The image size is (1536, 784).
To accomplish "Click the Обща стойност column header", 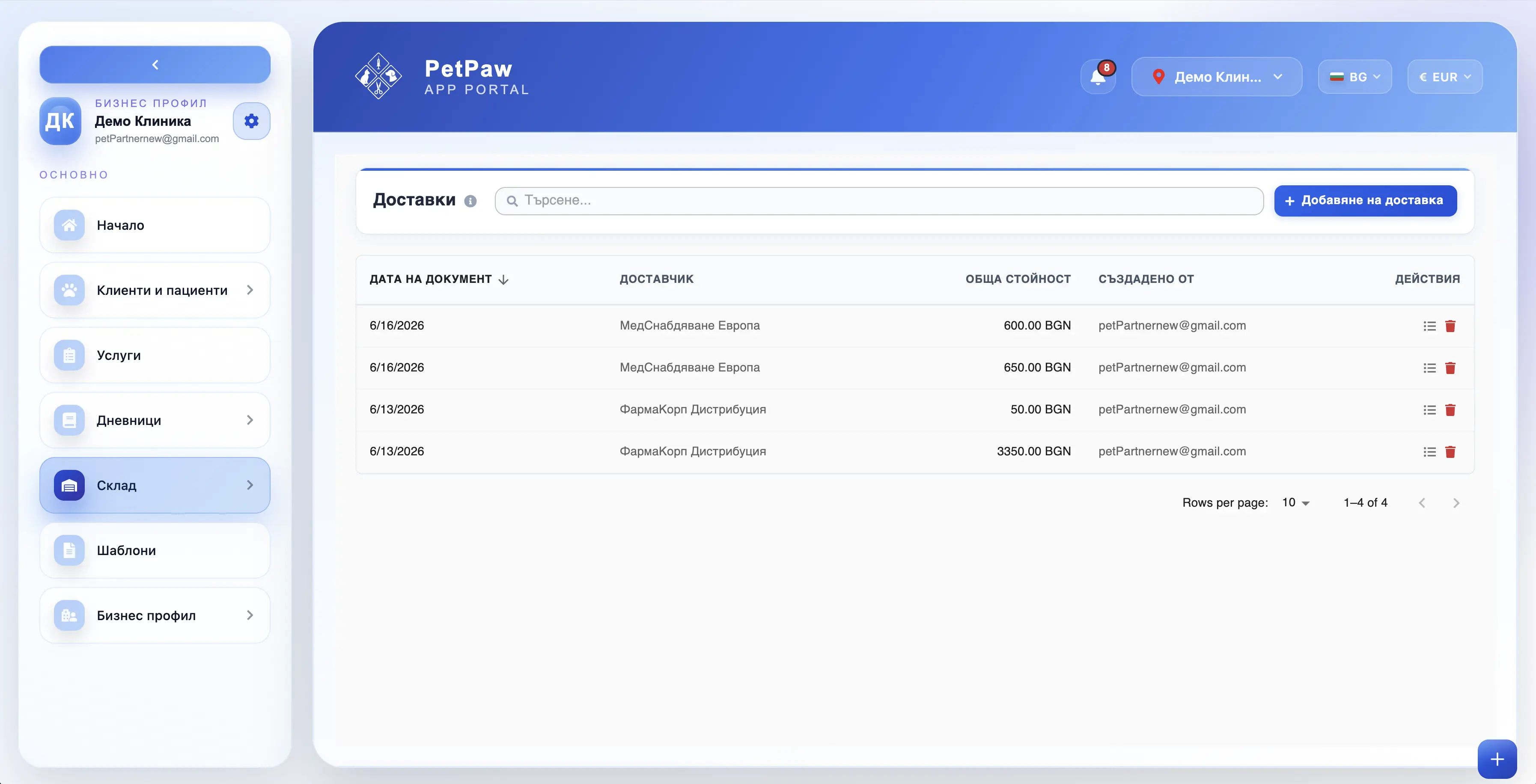I will click(x=1018, y=279).
